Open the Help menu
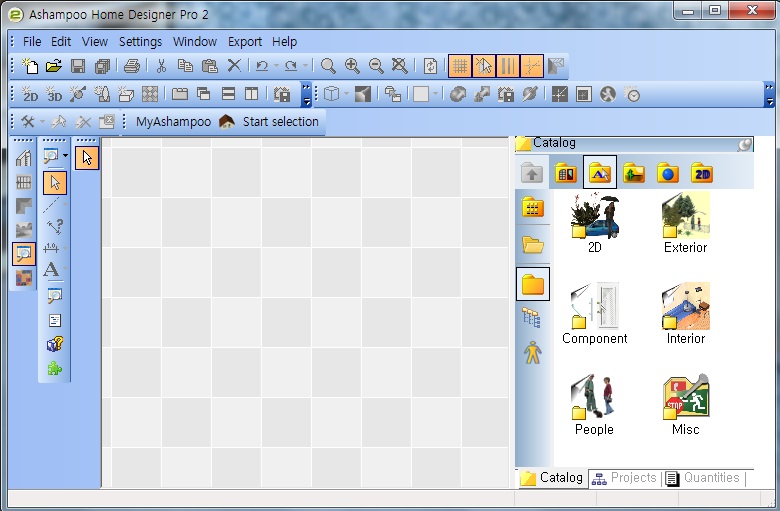The width and height of the screenshot is (780, 511). [x=285, y=42]
